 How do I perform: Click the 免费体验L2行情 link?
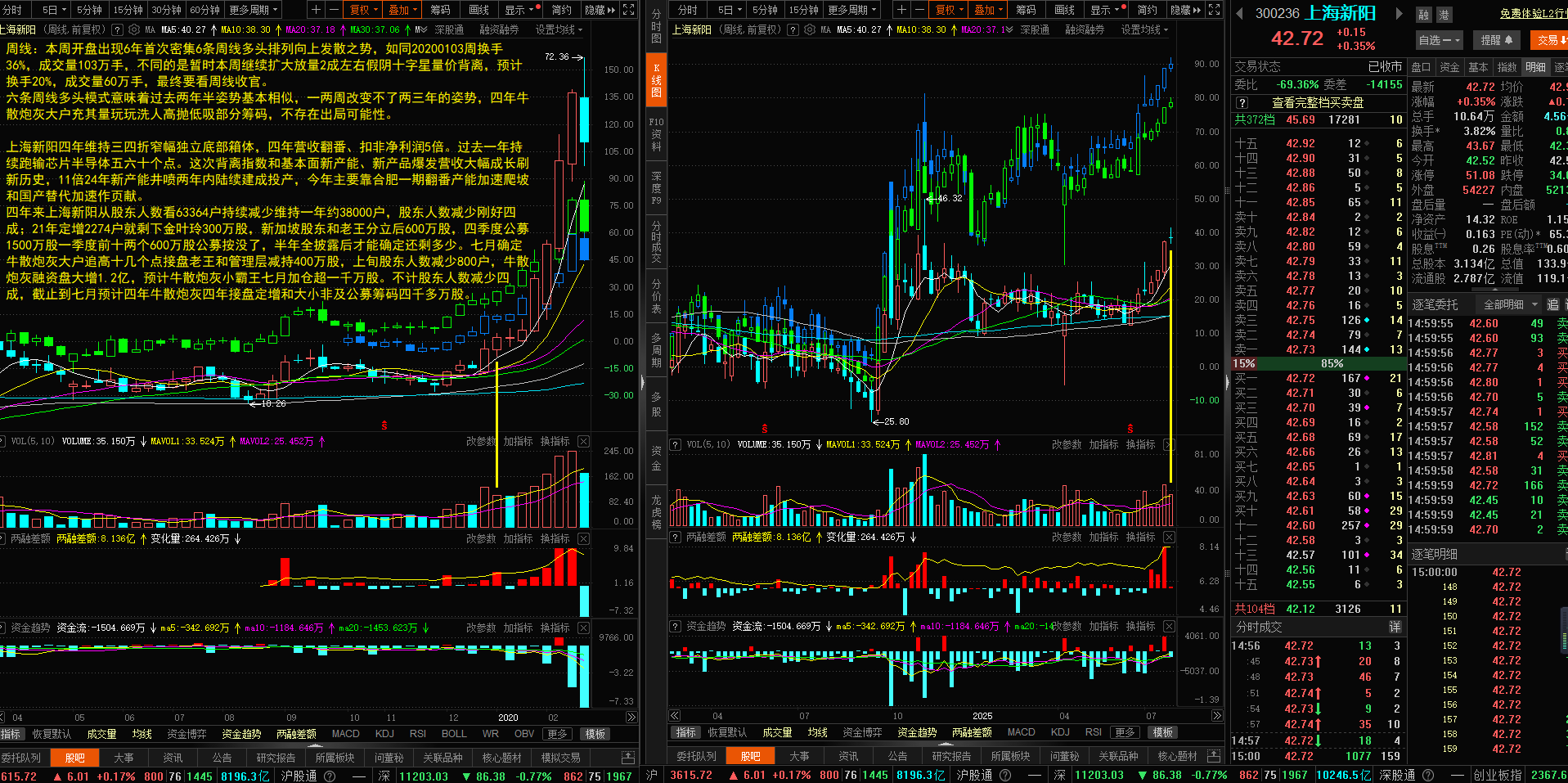tap(1534, 13)
